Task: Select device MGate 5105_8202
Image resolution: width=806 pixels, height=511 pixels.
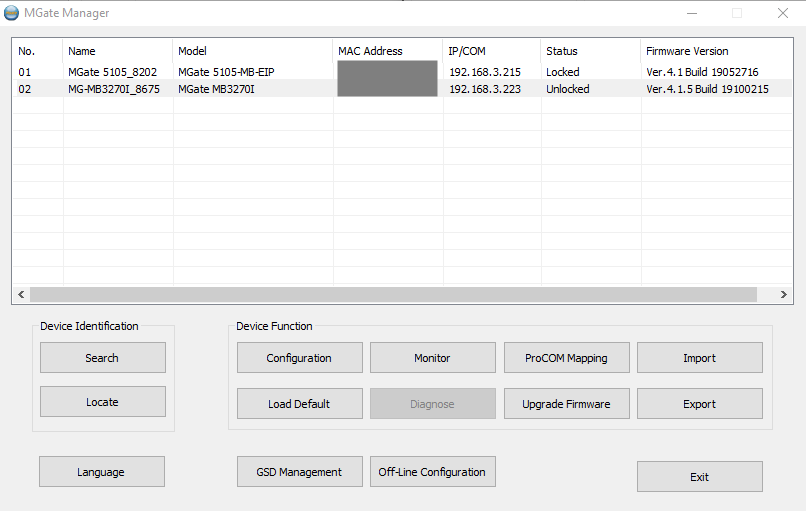Action: tap(113, 72)
